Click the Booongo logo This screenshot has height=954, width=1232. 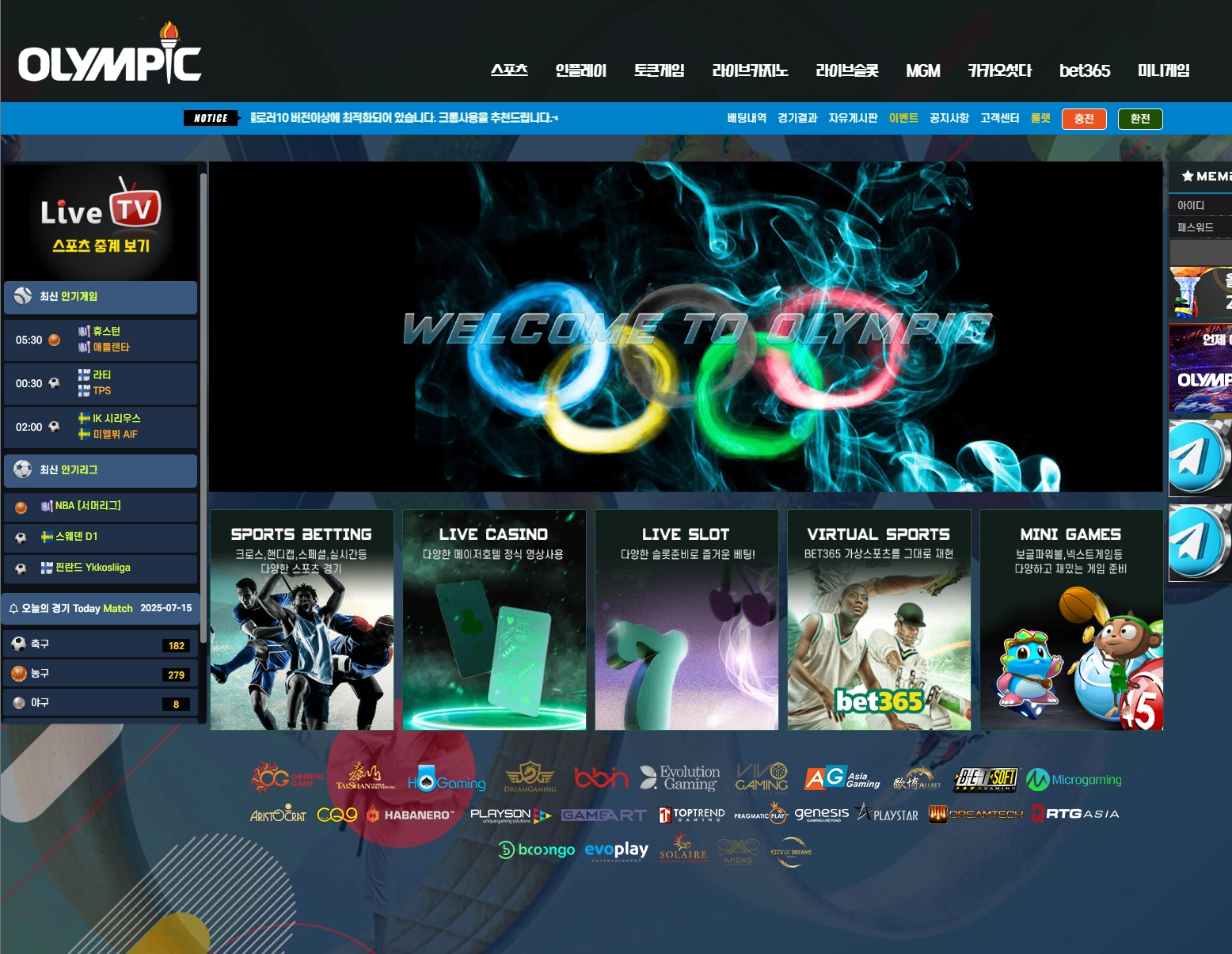(537, 850)
